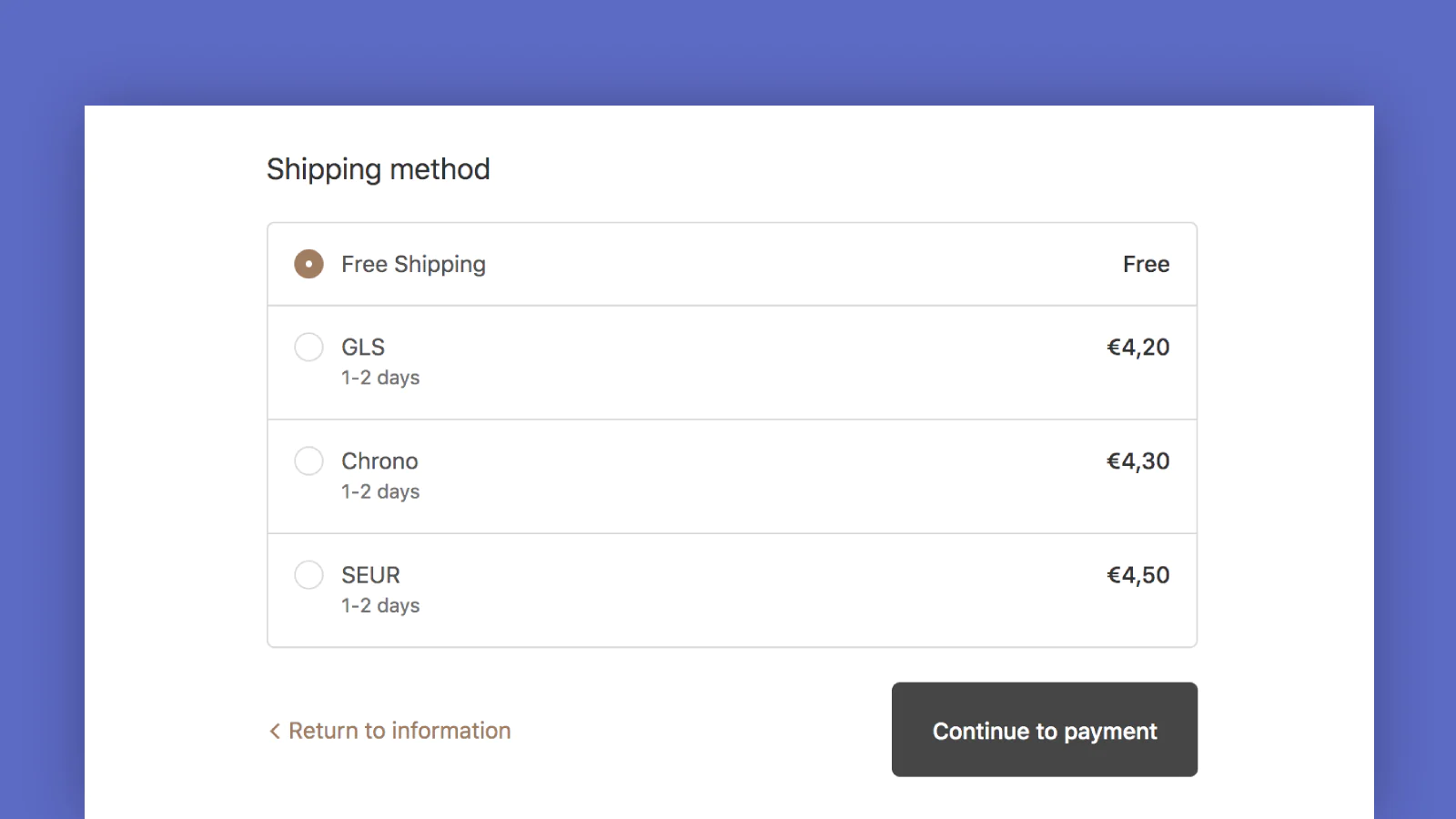
Task: Click the Chrono carrier name label
Action: coord(379,460)
